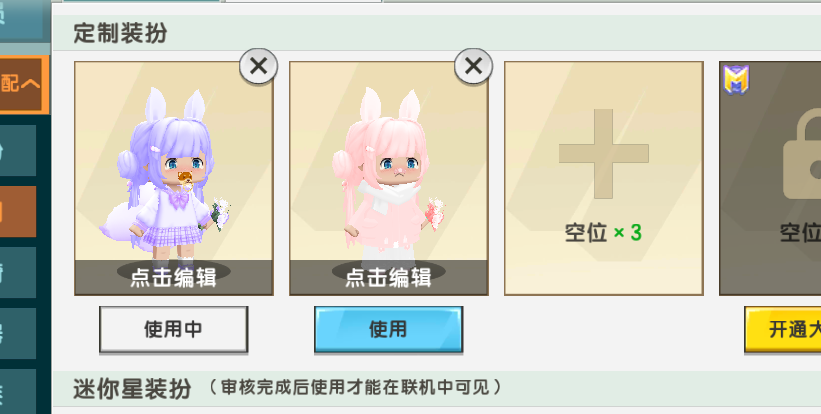The height and width of the screenshot is (414, 821).
Task: Click the 定制装扮 section header
Action: coord(120,33)
